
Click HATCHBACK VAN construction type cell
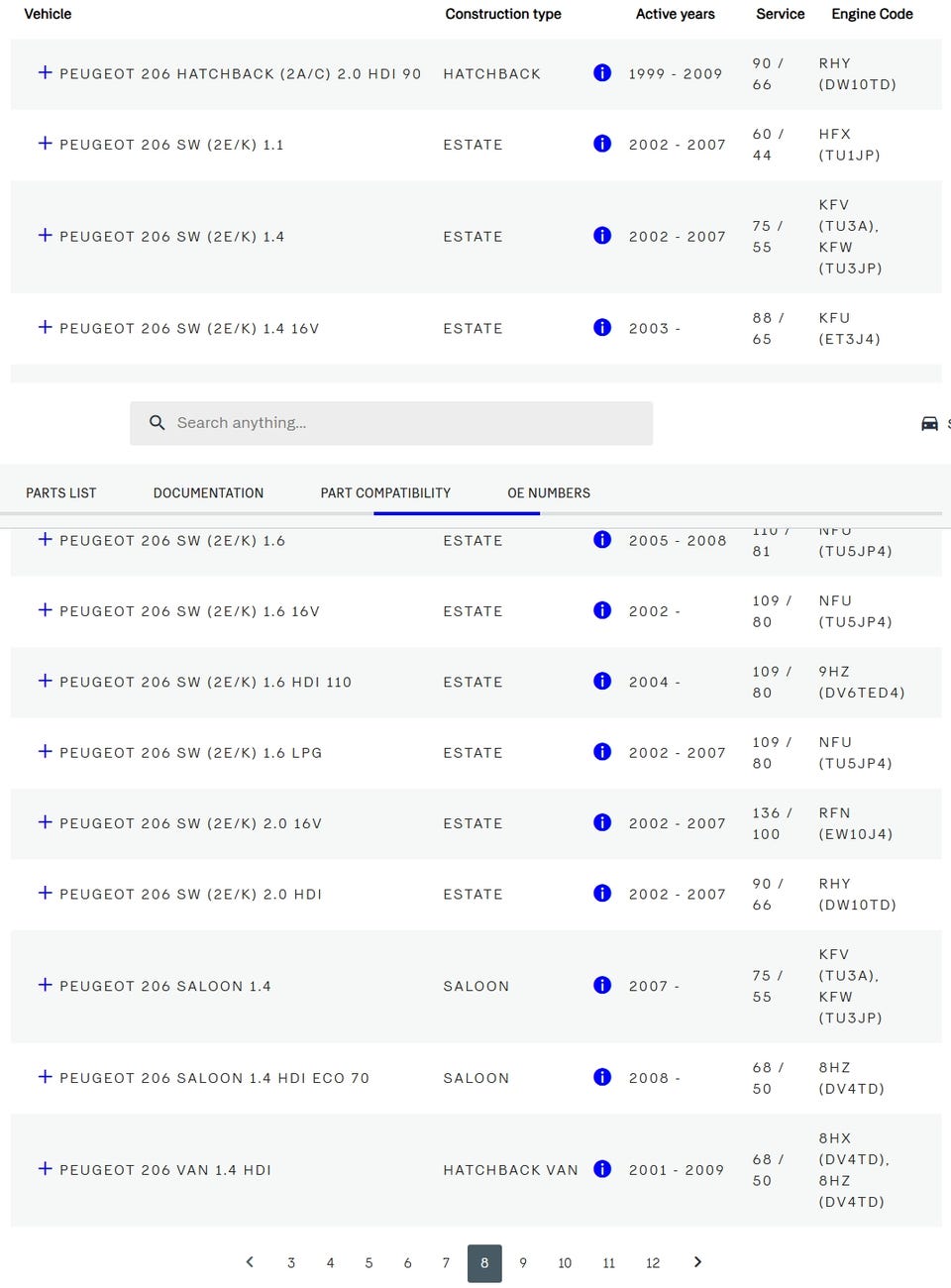[x=510, y=1170]
